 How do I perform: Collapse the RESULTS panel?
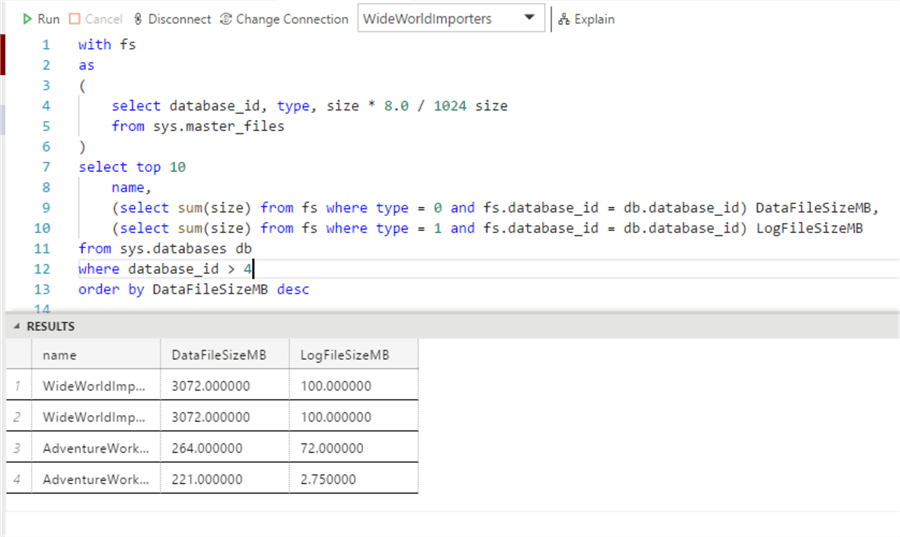[x=18, y=327]
